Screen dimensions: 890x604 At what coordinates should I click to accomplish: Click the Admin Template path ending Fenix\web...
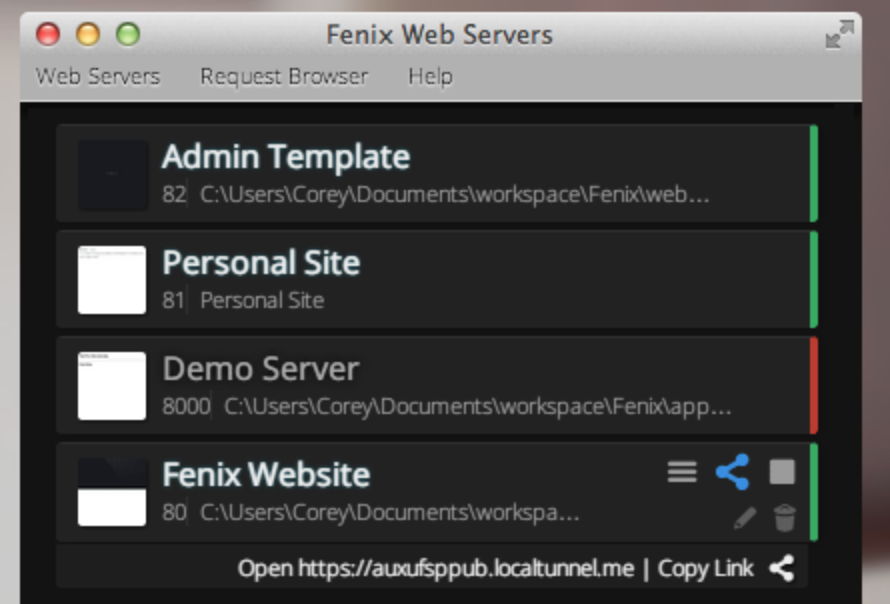click(455, 195)
